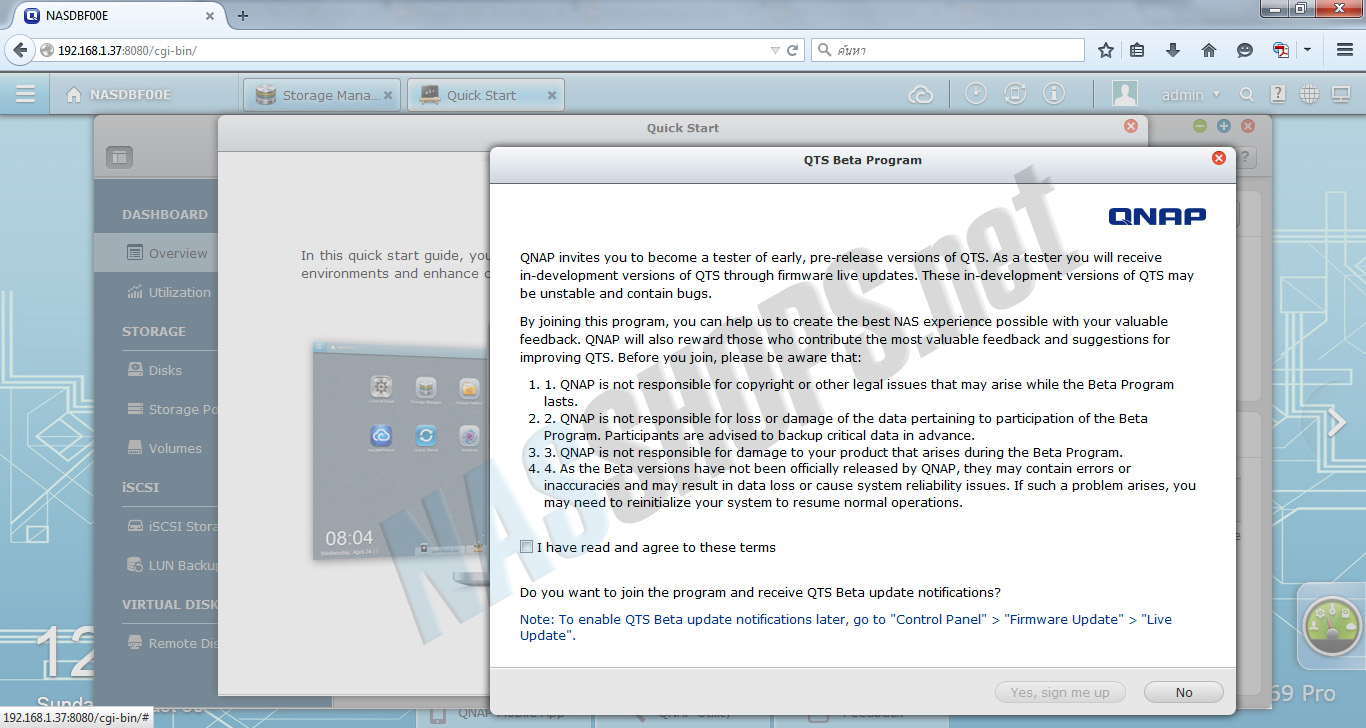Open PDF converter dropdown arrow
This screenshot has height=728, width=1366.
coord(1307,50)
